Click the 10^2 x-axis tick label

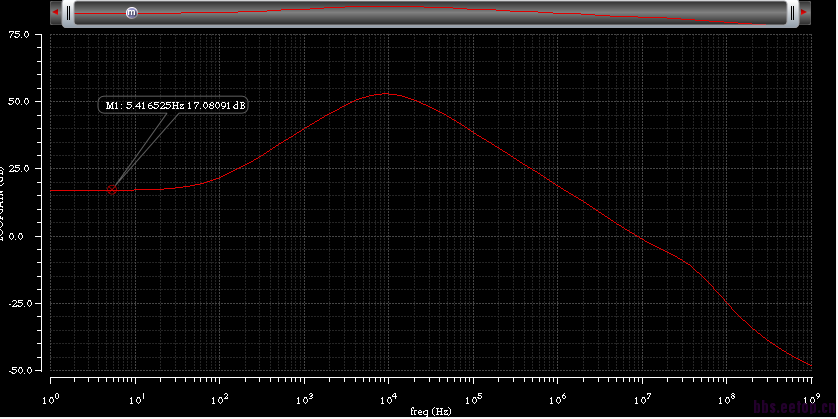[221, 398]
